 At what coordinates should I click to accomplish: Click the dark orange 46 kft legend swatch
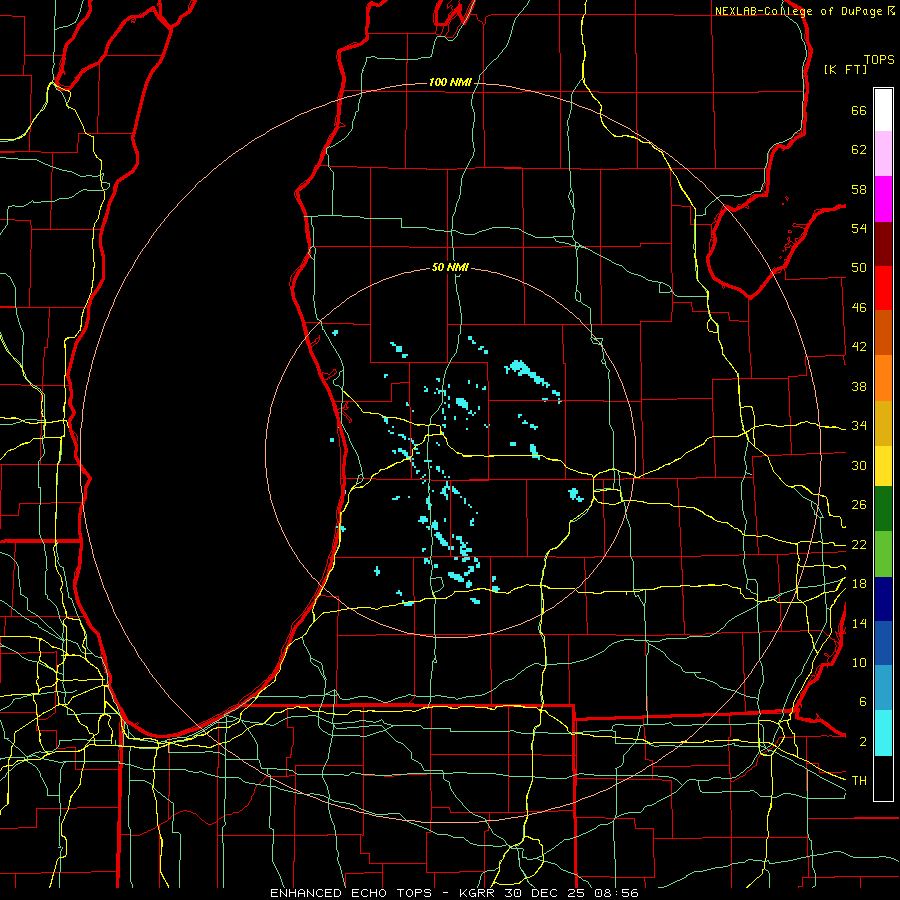[x=883, y=332]
